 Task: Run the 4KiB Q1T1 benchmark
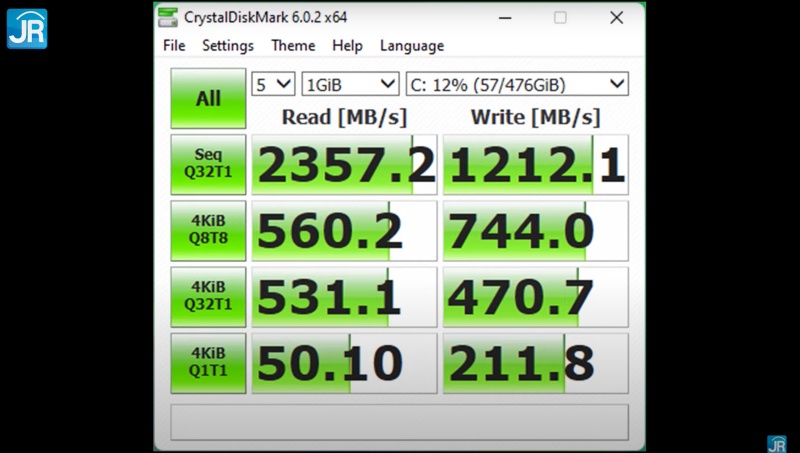pyautogui.click(x=208, y=362)
